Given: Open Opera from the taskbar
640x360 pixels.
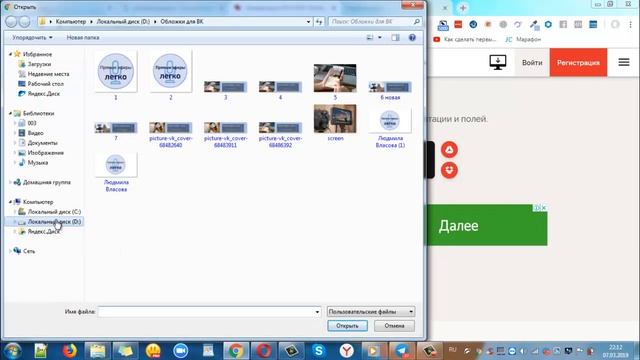Looking at the screenshot, I should (264, 351).
